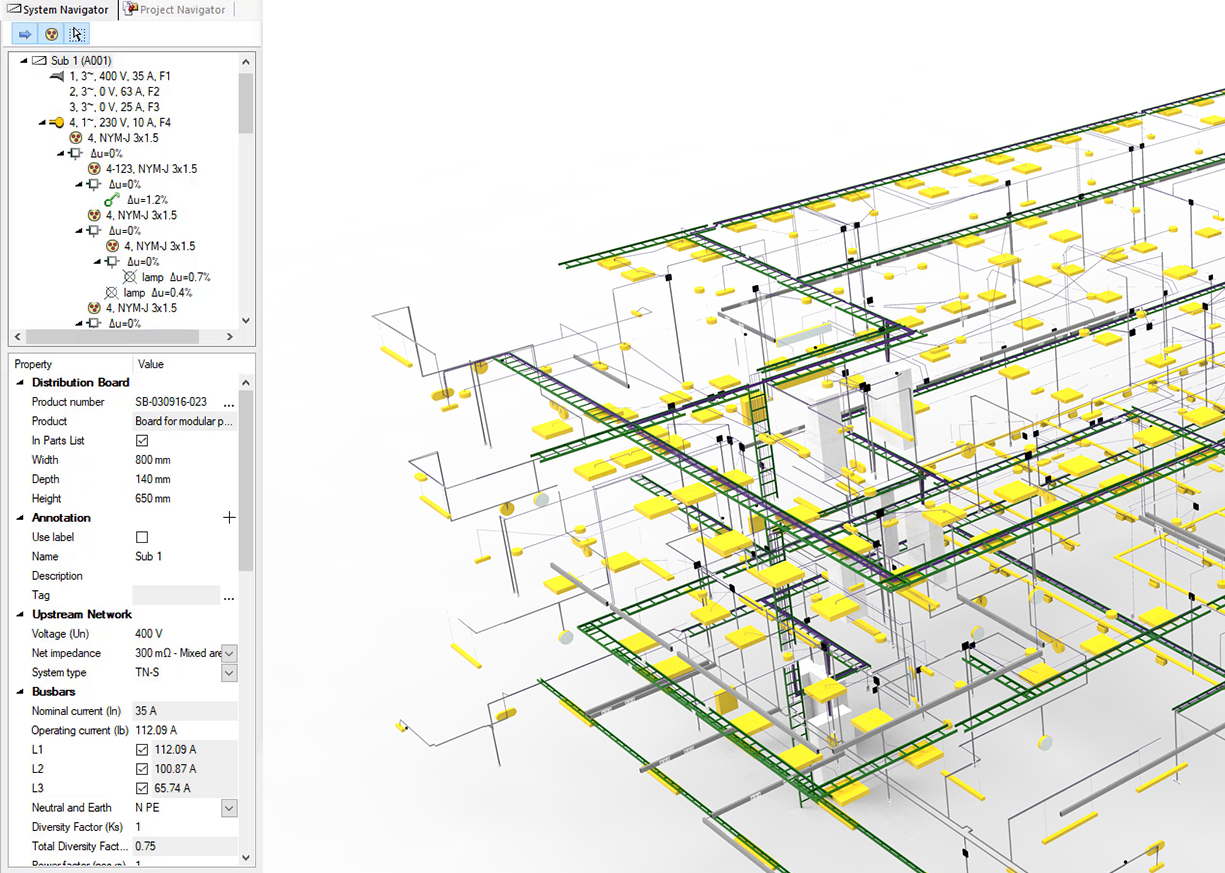Click the empty Description value field

186,576
